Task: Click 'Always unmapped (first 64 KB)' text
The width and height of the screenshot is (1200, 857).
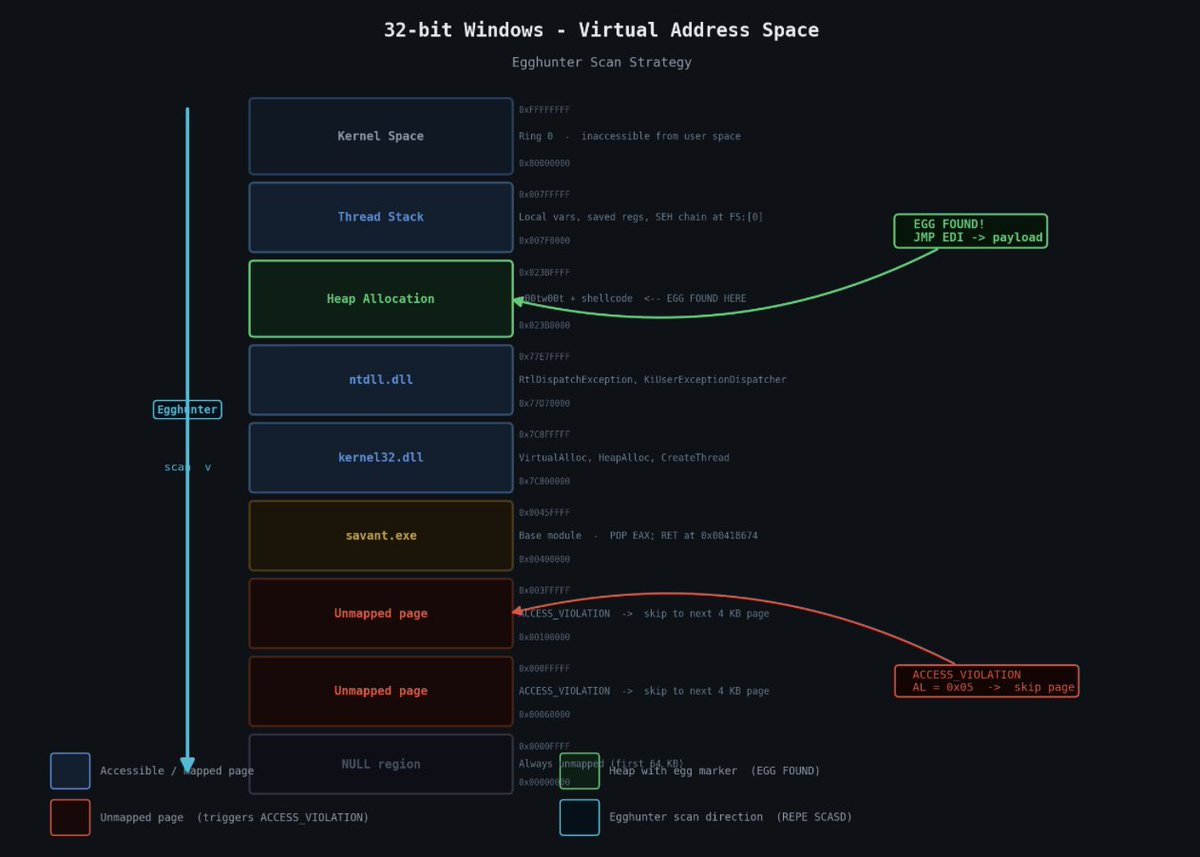Action: click(601, 764)
